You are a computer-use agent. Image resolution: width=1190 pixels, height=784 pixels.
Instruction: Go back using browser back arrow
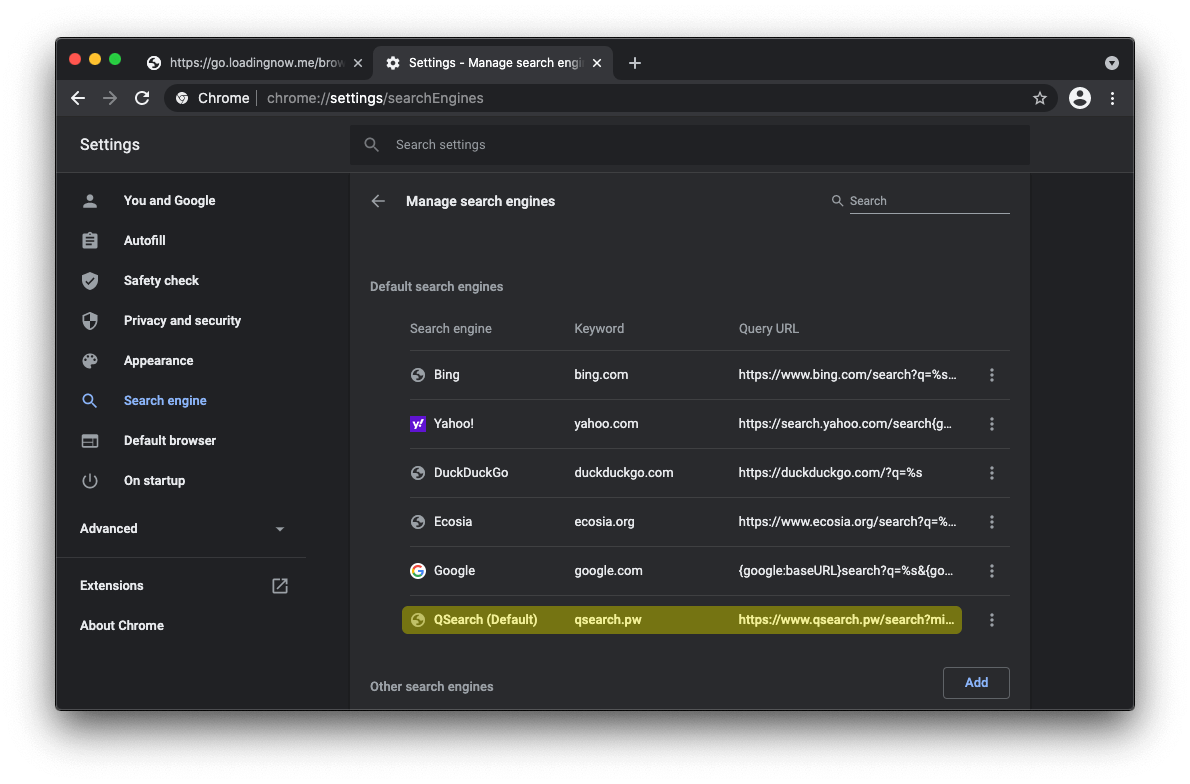coord(78,98)
